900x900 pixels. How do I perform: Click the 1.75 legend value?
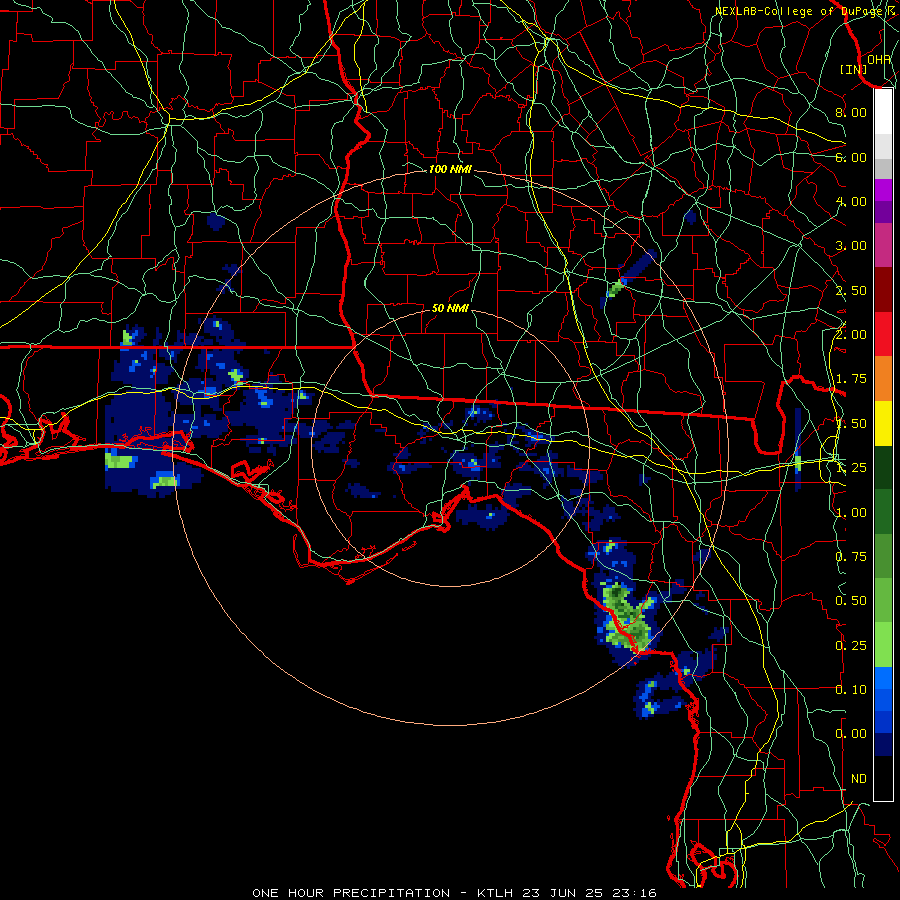tap(851, 379)
